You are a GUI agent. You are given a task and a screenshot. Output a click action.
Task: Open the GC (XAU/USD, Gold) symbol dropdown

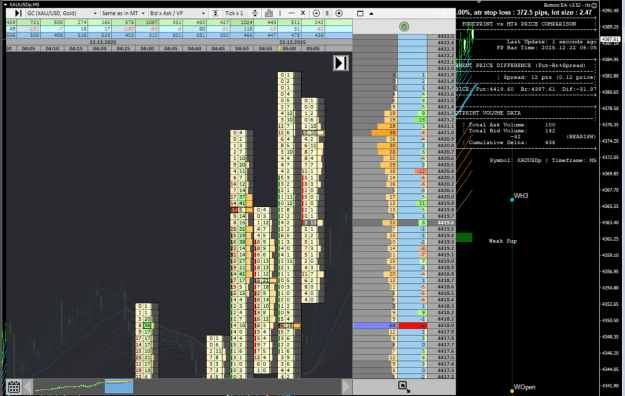[62, 13]
